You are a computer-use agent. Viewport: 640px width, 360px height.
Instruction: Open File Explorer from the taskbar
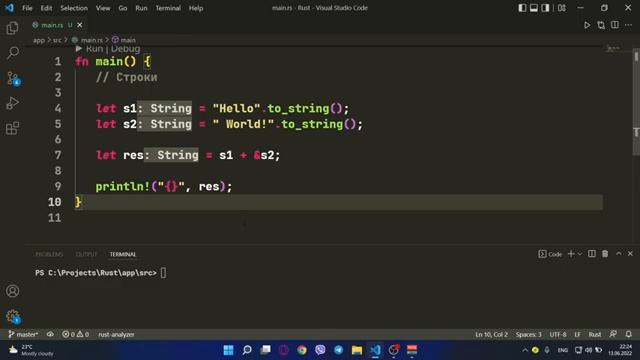(357, 350)
